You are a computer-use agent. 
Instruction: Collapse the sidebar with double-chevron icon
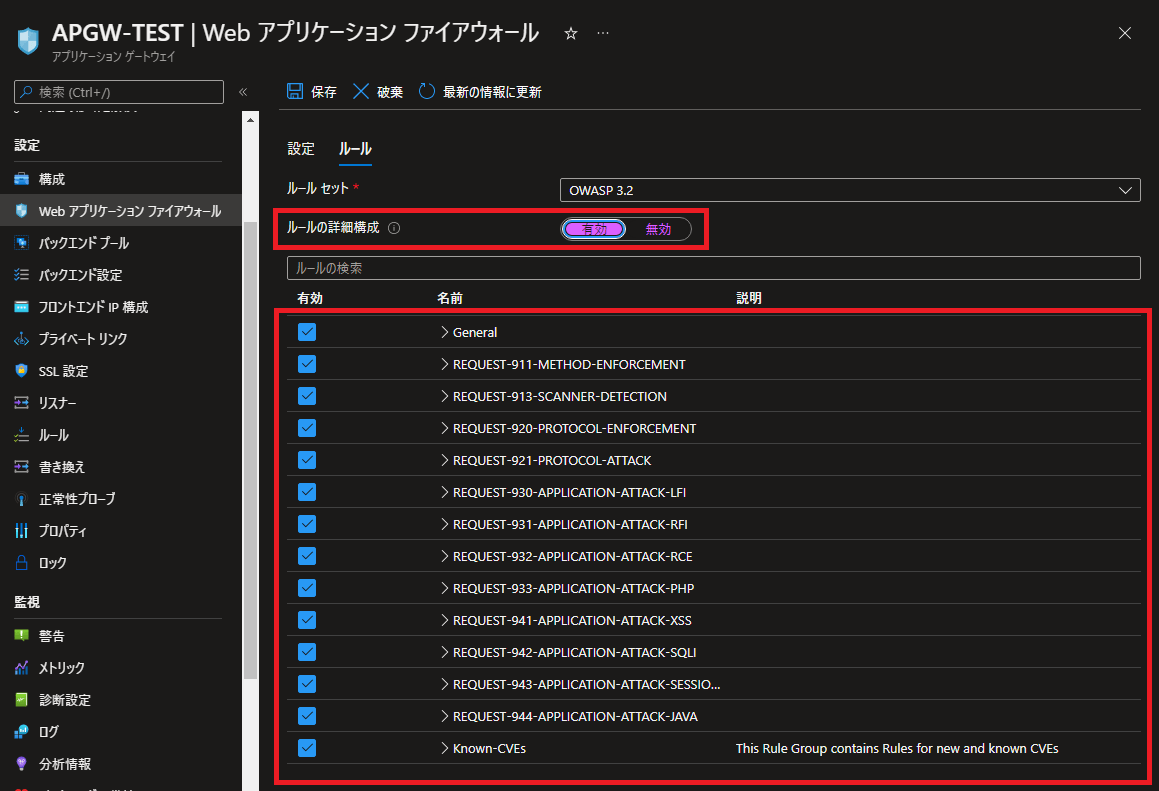click(x=243, y=92)
